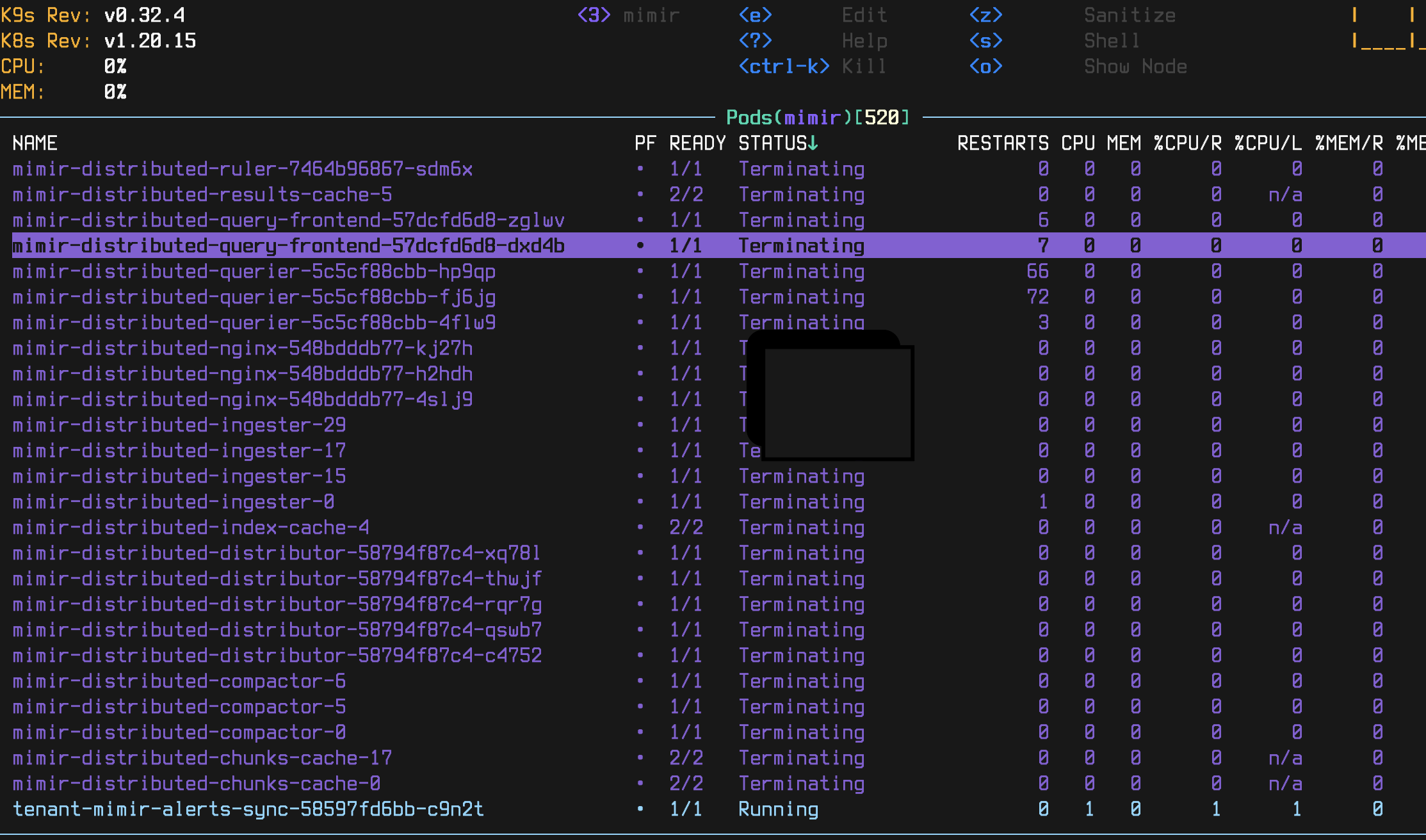Click highlighted query-frontend-57dcfd6d8-dxd4b row

(288, 246)
